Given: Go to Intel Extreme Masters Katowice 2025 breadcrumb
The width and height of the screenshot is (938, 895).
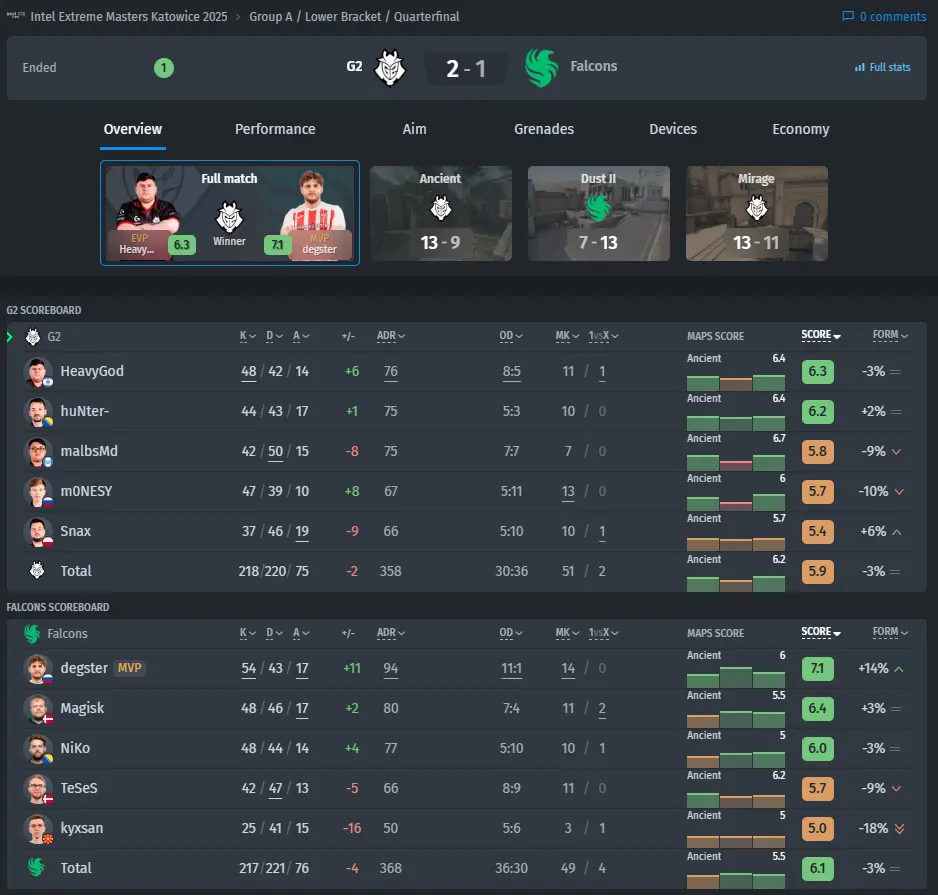Looking at the screenshot, I should click(x=129, y=16).
